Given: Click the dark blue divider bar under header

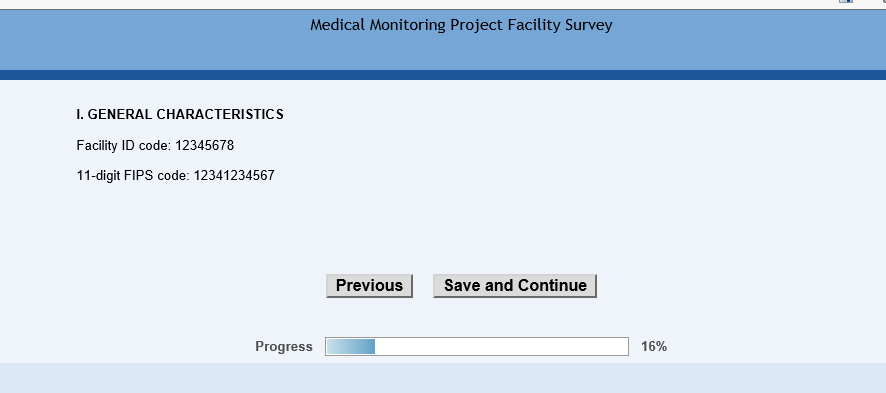Looking at the screenshot, I should pos(443,75).
